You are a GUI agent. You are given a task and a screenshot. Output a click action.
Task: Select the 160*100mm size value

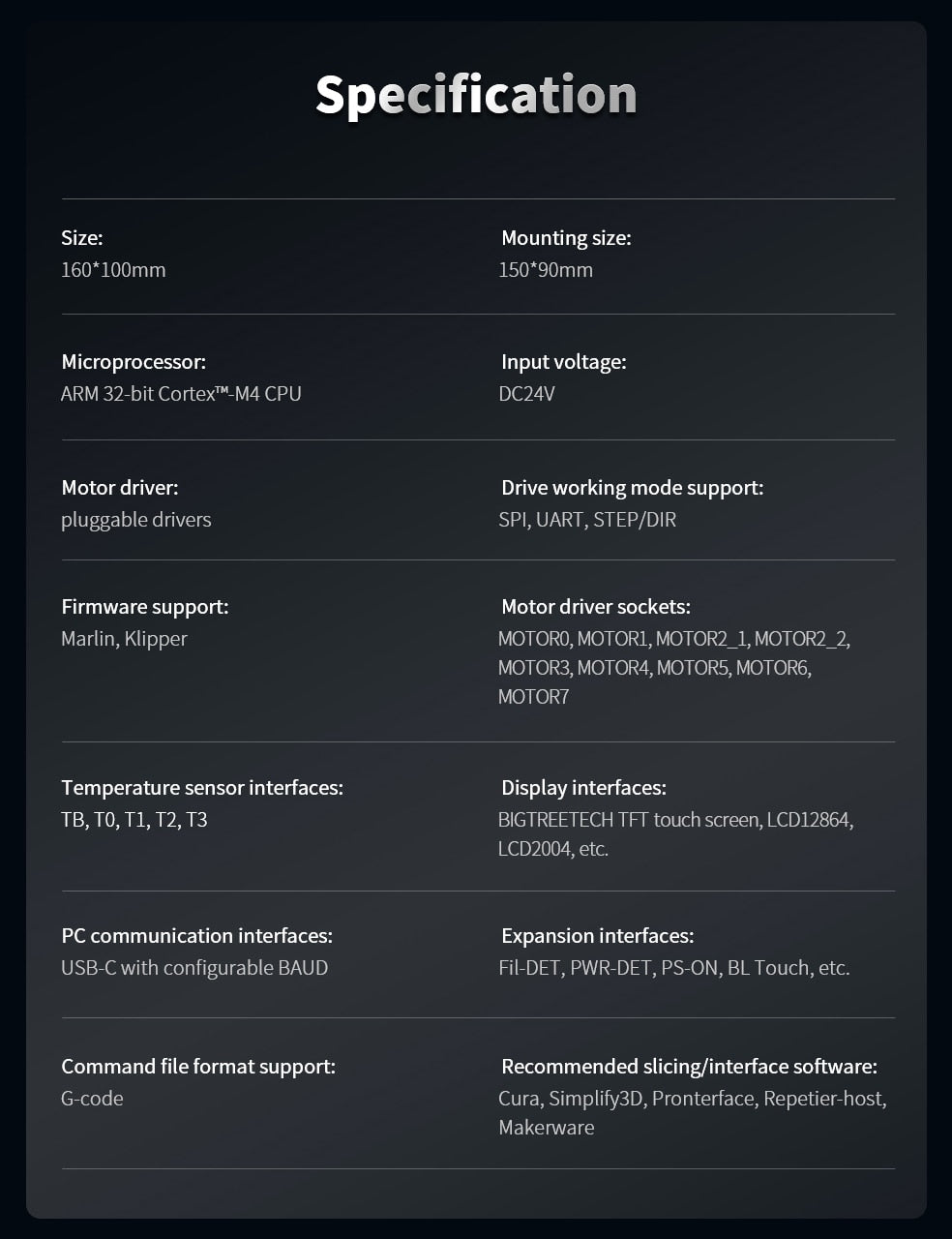[113, 270]
